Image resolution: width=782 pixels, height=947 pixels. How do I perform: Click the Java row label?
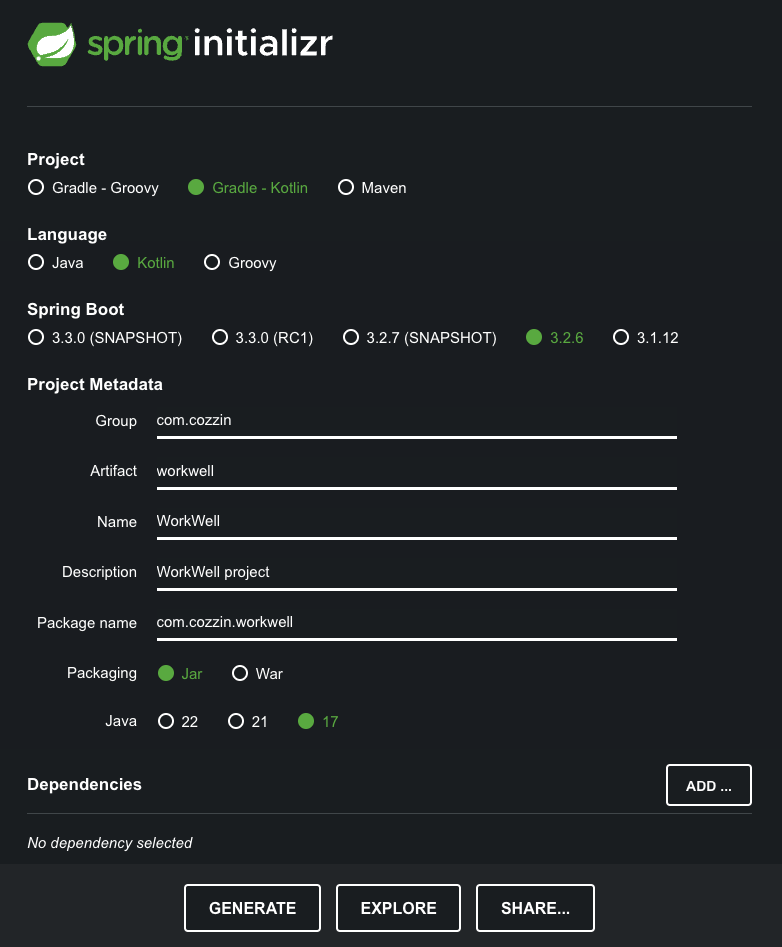pyautogui.click(x=121, y=721)
